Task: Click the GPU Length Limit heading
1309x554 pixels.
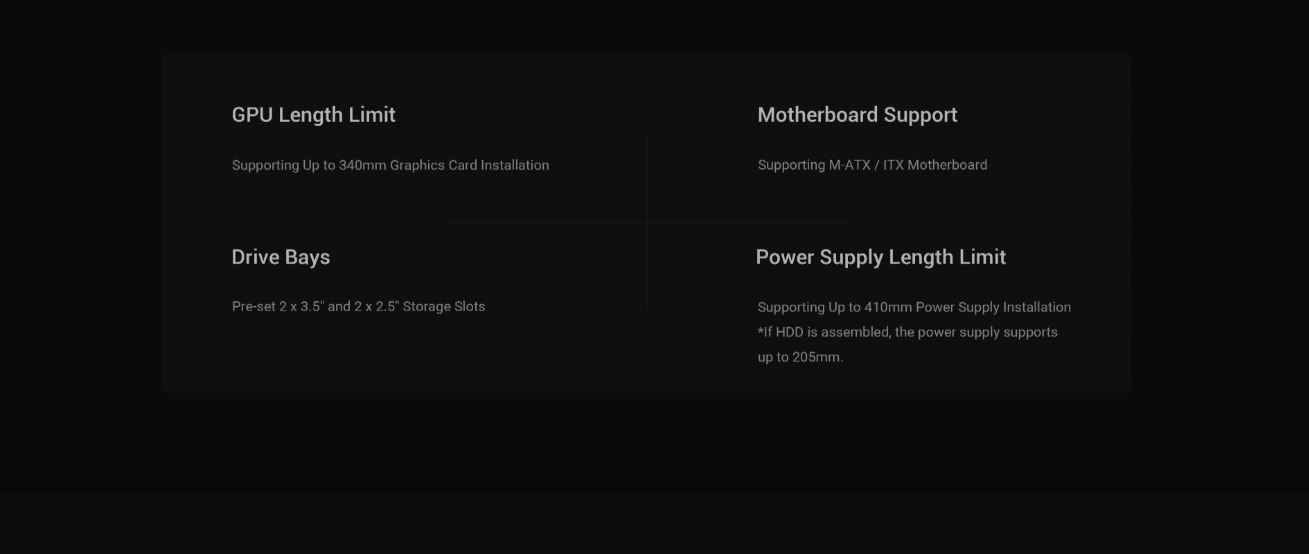Action: click(x=314, y=115)
